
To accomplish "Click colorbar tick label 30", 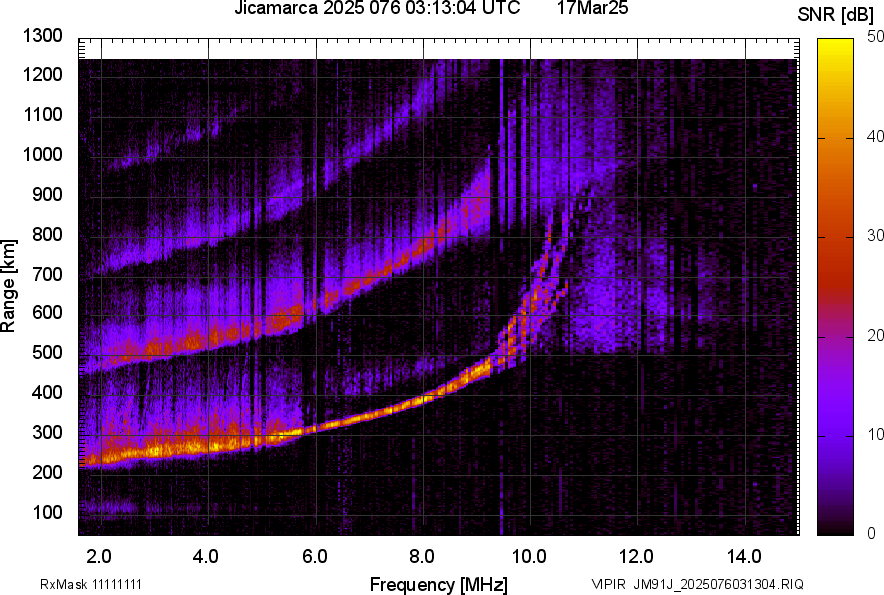I will click(x=875, y=236).
